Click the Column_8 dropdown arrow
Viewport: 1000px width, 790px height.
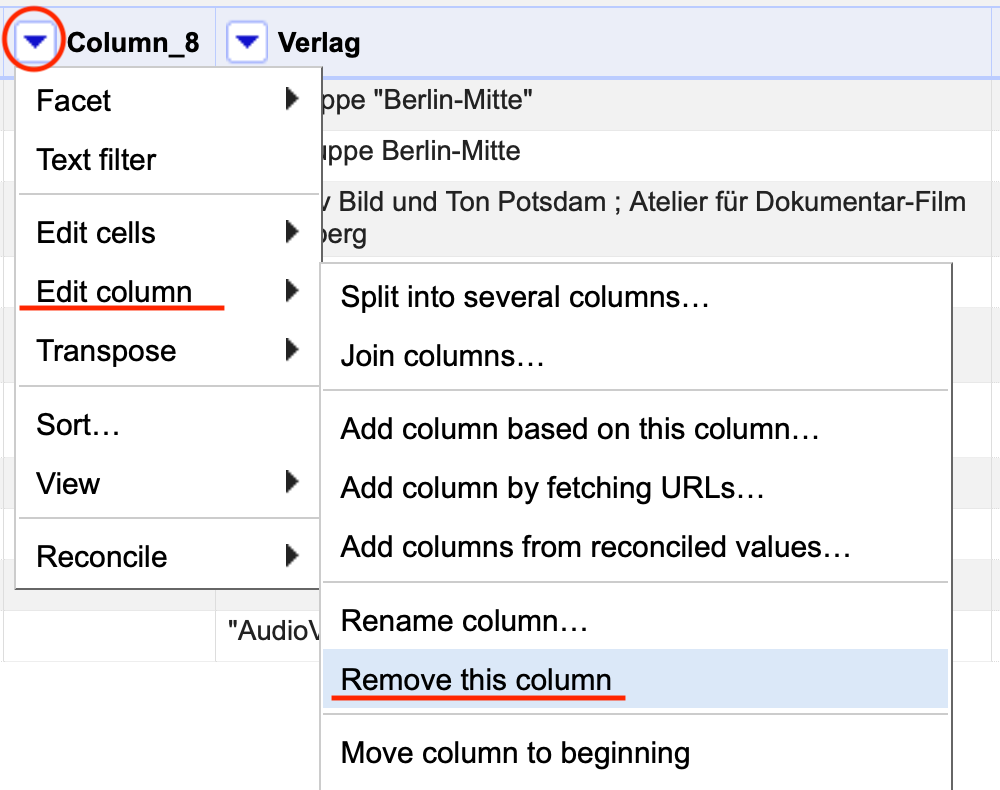point(36,42)
